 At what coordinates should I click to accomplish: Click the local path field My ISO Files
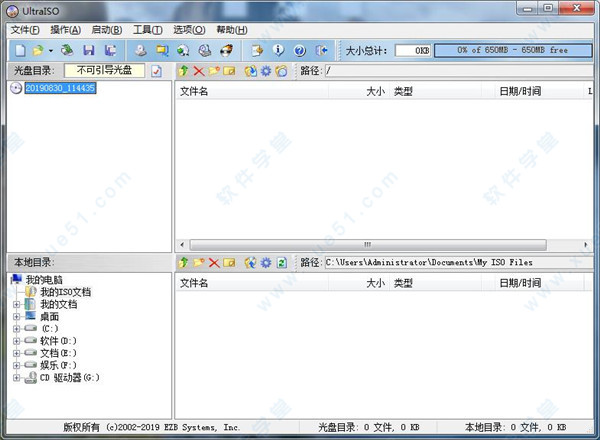(x=458, y=262)
